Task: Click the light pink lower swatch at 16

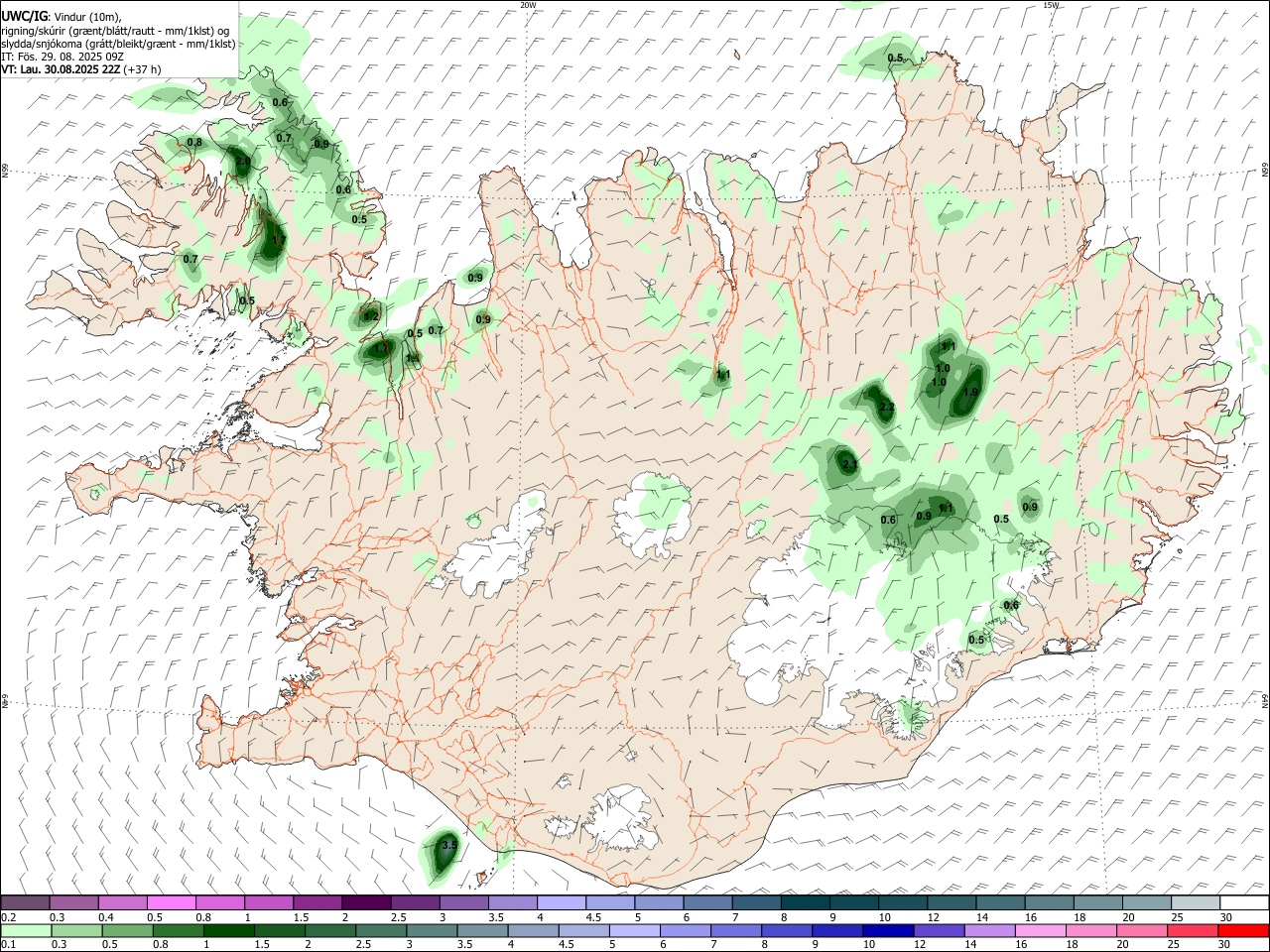Action: (x=1041, y=930)
